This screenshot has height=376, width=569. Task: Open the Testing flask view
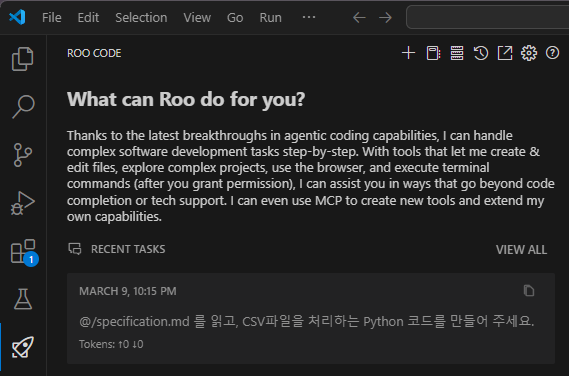[23, 299]
